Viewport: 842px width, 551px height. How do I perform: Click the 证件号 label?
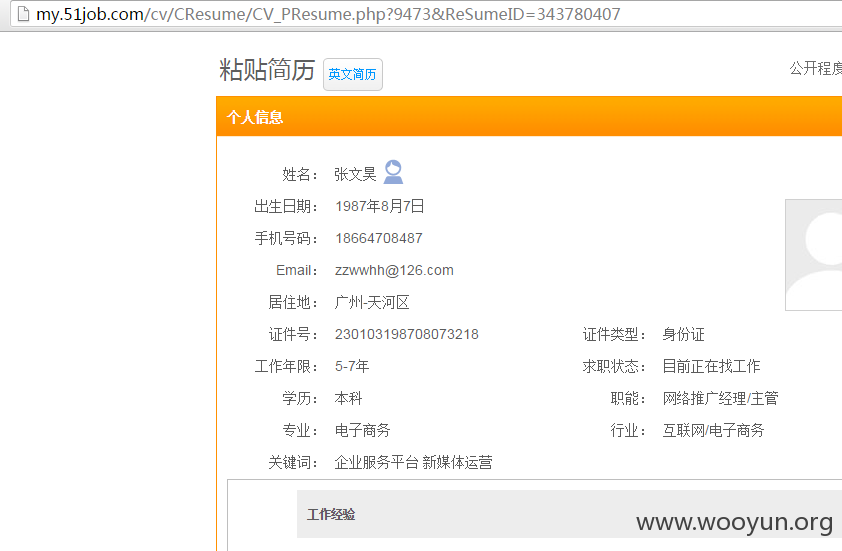293,335
